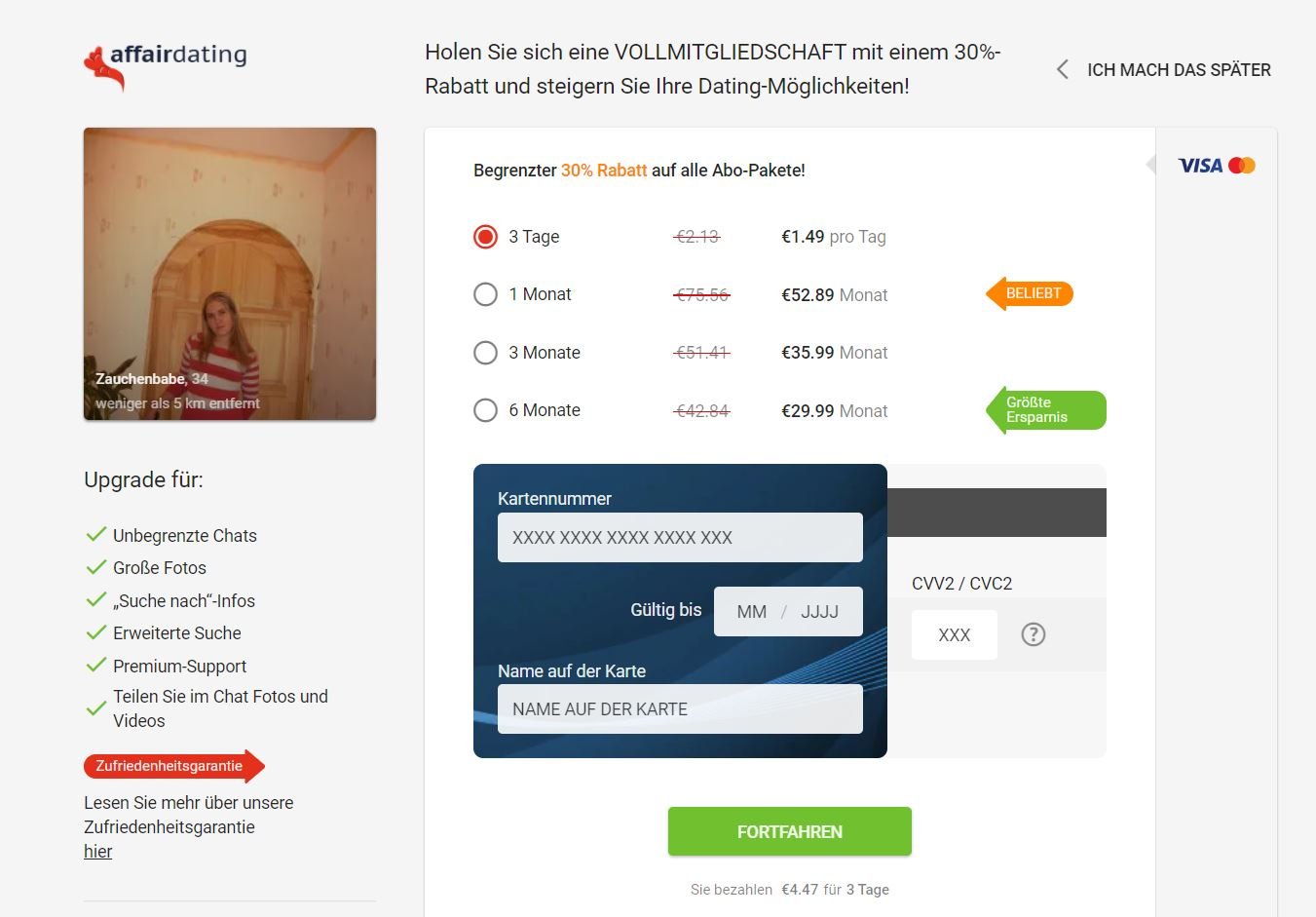This screenshot has height=917, width=1316.
Task: Click the green 'Größte Ersparnis' badge
Action: 1046,410
